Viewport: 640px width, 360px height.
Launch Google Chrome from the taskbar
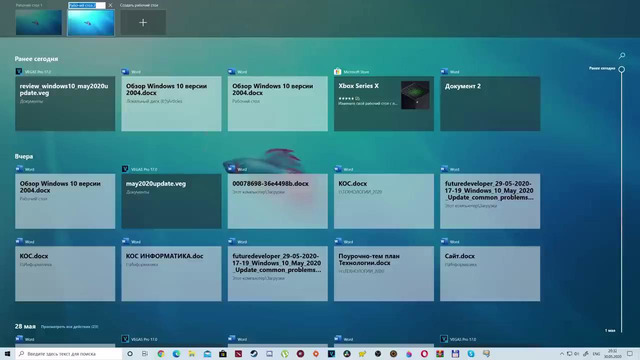161,354
